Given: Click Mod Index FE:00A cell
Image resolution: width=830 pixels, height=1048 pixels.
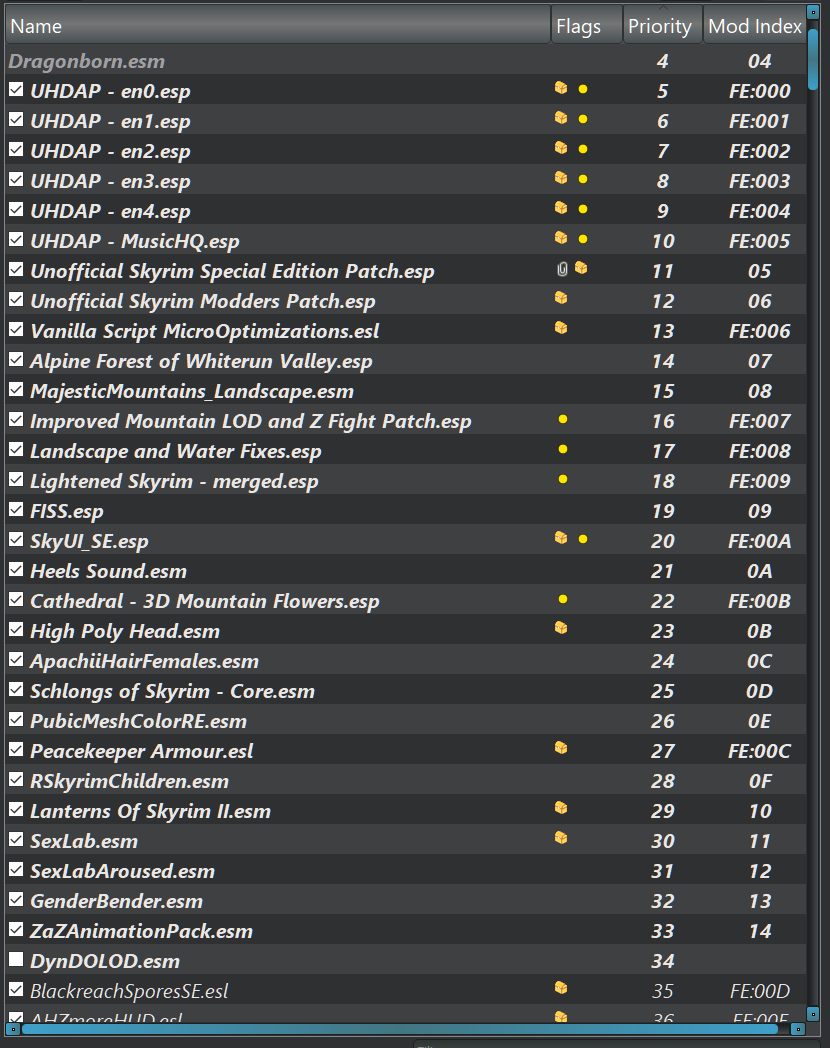Looking at the screenshot, I should tap(759, 541).
